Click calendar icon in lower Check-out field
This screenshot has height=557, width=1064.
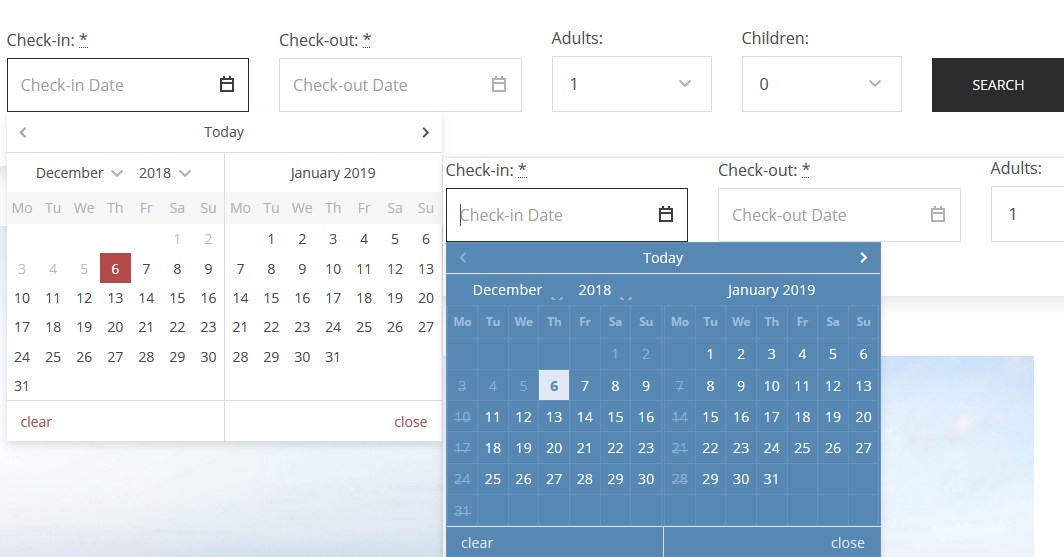click(x=938, y=214)
